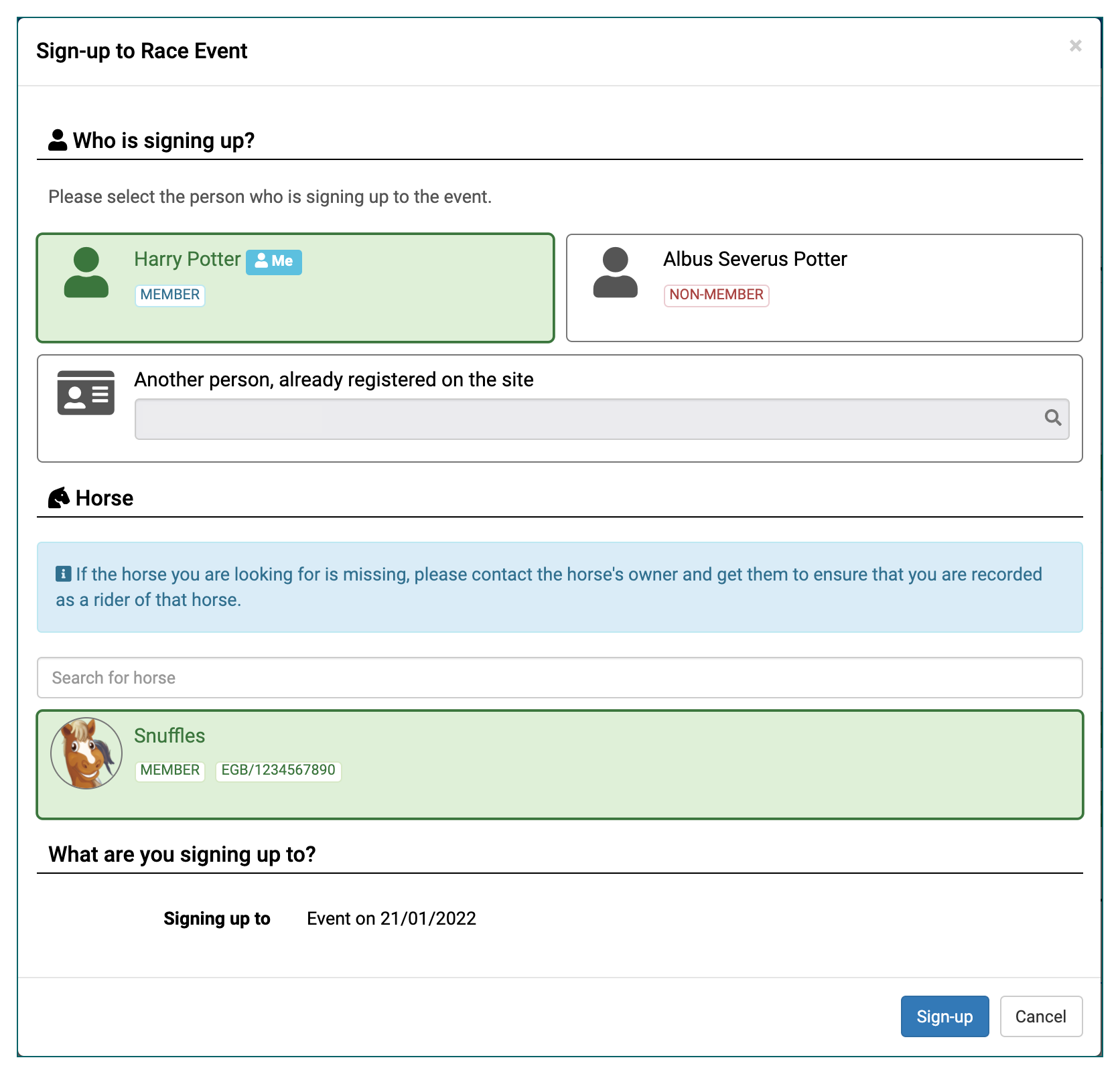1120x1074 pixels.
Task: Click the MEMBER badge under Harry Potter
Action: click(169, 295)
